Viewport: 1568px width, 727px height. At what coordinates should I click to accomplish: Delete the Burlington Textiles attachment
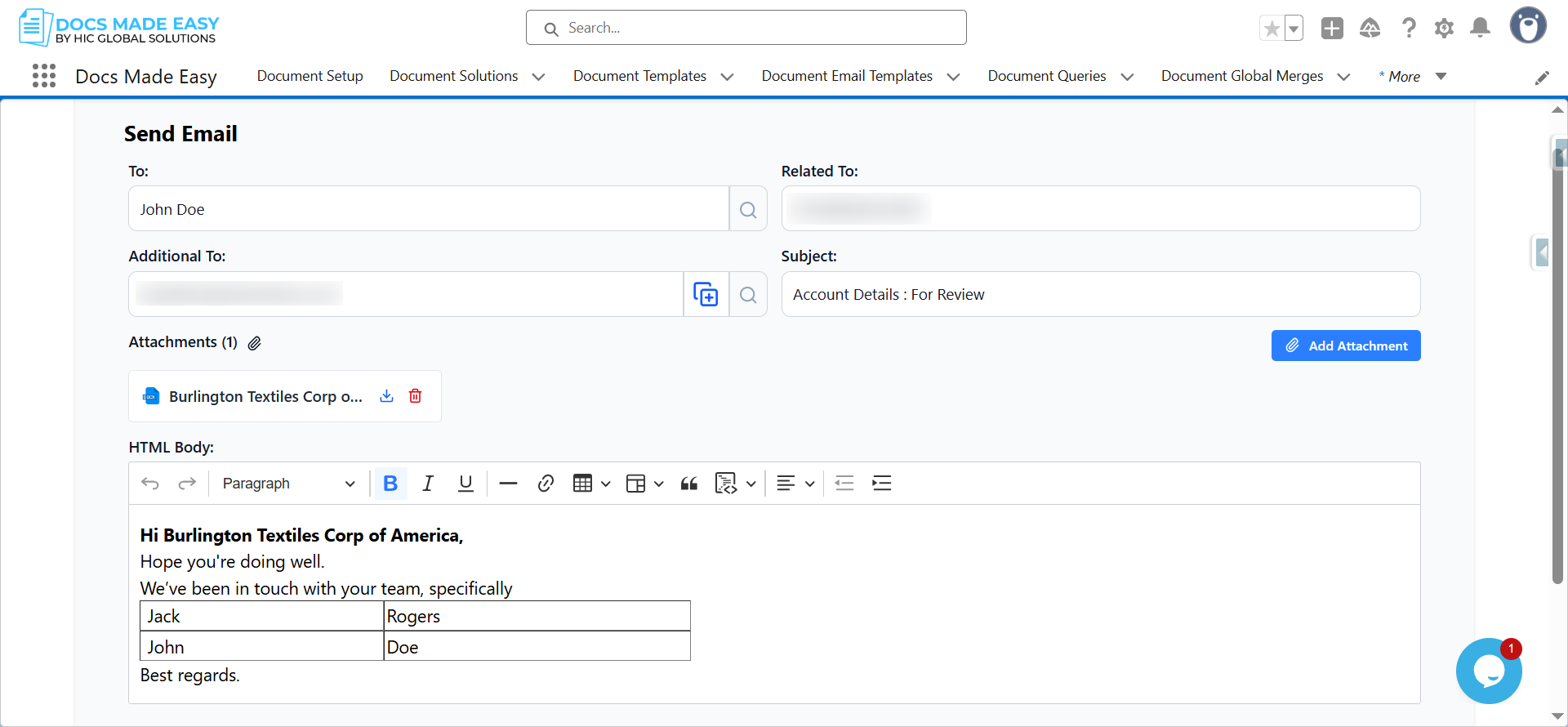point(416,396)
